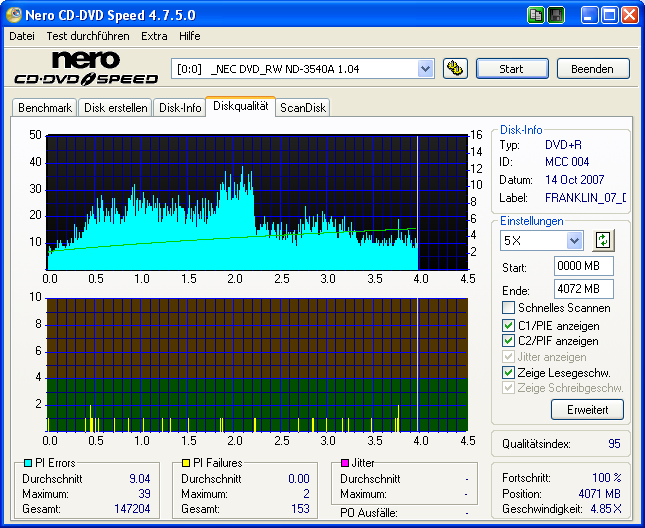645x528 pixels.
Task: Click the yellow PI Failures legend square
Action: pyautogui.click(x=186, y=463)
